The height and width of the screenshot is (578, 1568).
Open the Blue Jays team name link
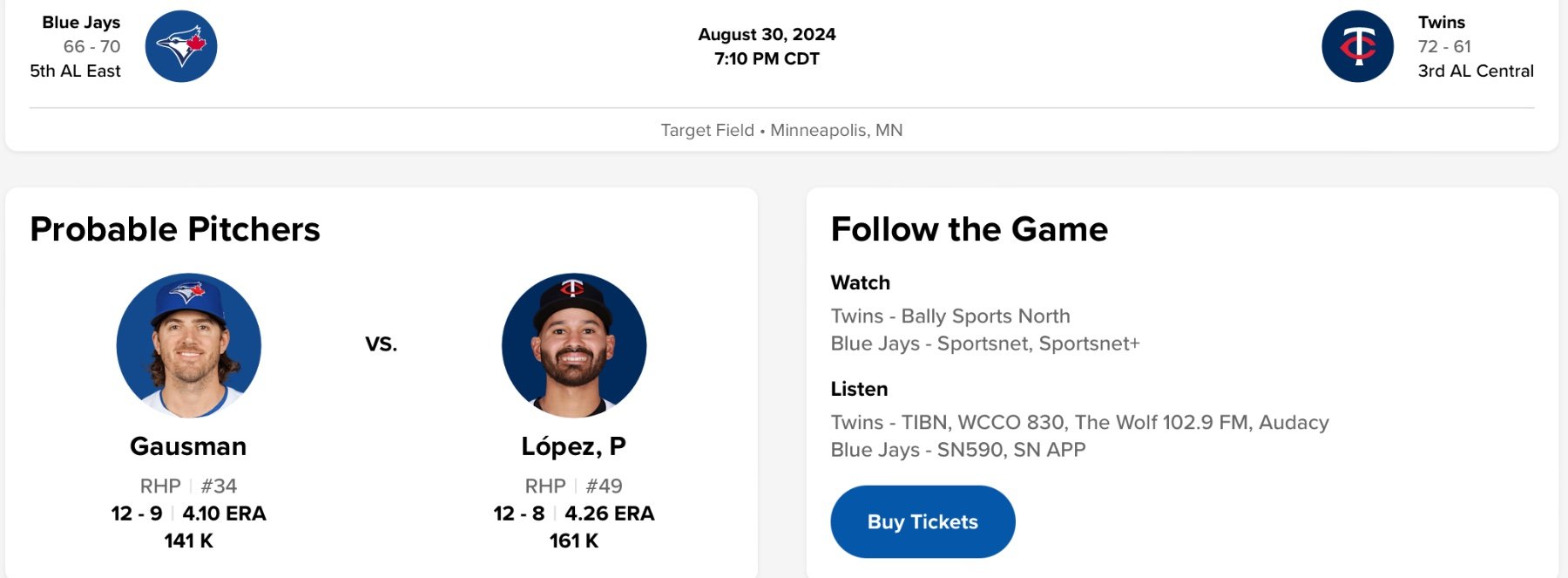click(x=81, y=23)
